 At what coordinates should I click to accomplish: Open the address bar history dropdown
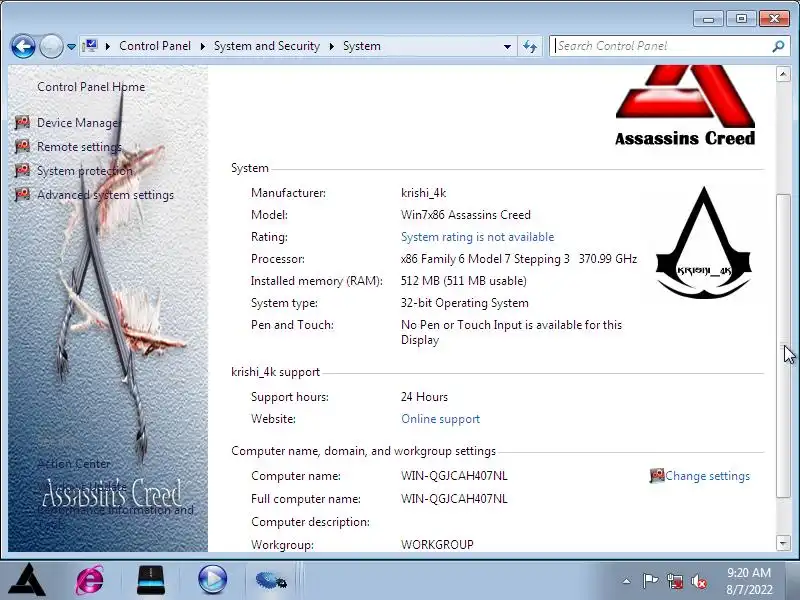tap(507, 46)
